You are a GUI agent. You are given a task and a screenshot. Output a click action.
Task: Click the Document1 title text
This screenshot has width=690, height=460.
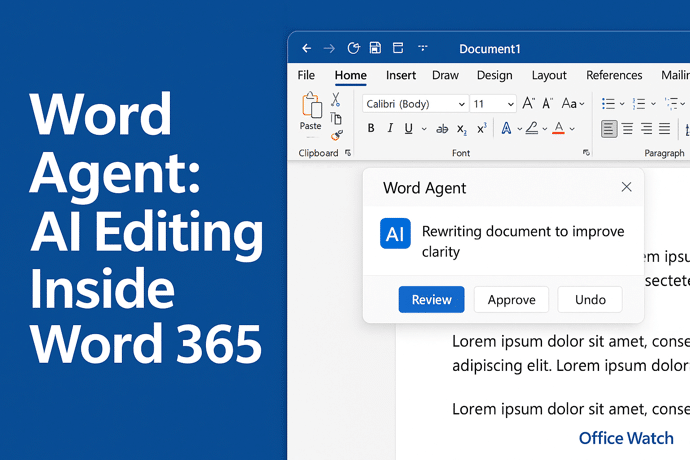490,49
